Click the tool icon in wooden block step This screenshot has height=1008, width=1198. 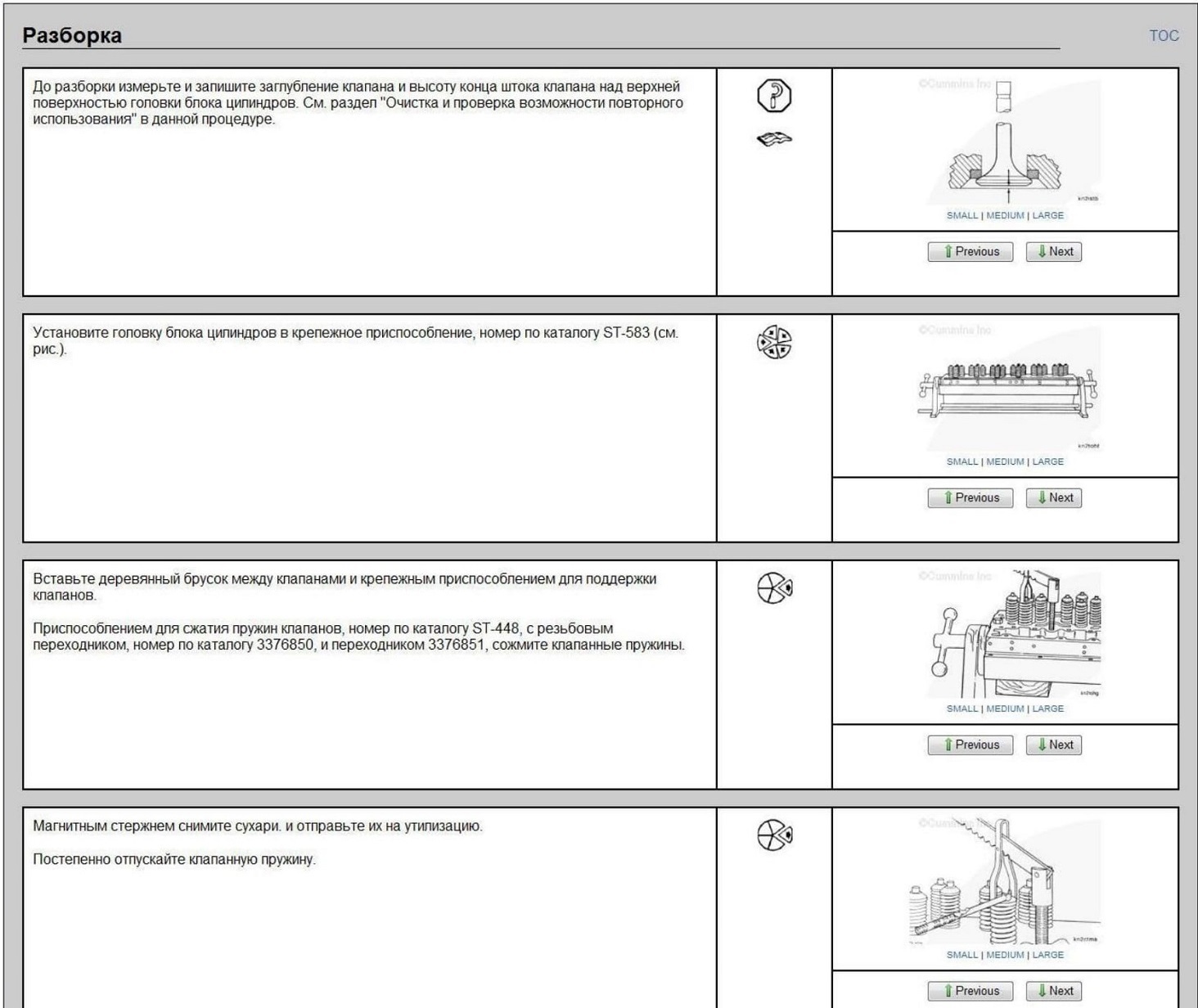pos(774,588)
